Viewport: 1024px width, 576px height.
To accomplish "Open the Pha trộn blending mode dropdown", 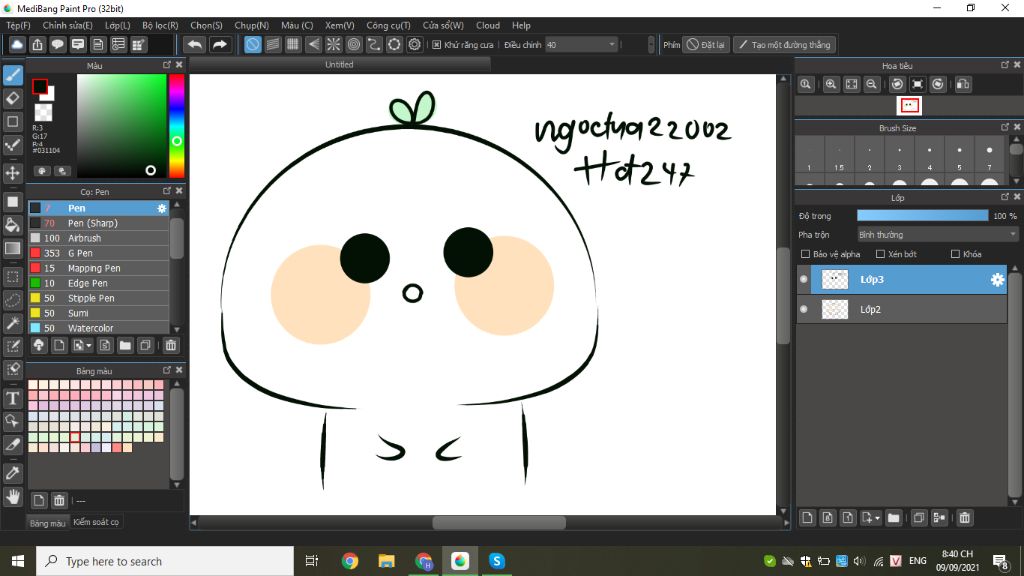I will (x=938, y=234).
